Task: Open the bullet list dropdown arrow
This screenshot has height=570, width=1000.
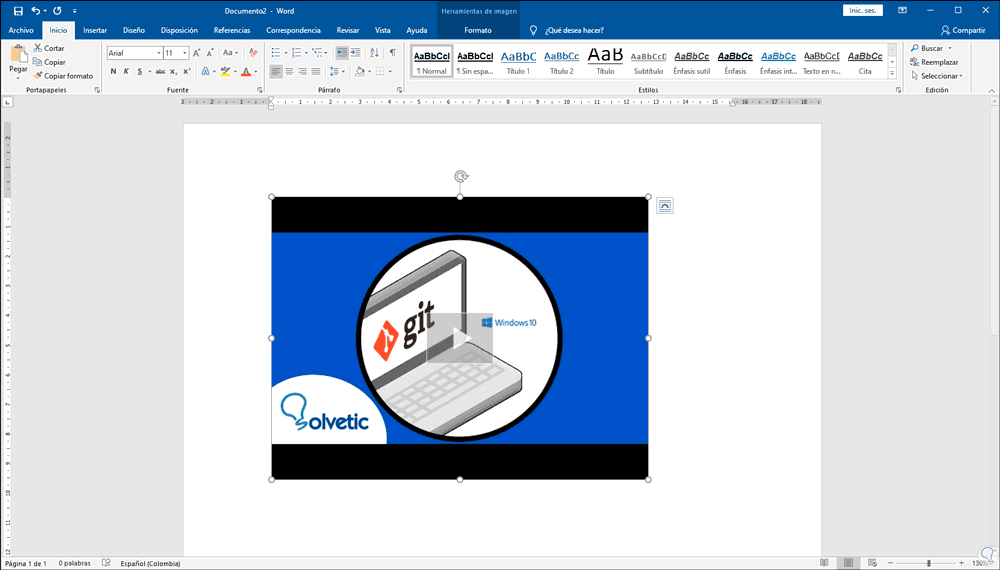Action: click(x=286, y=53)
